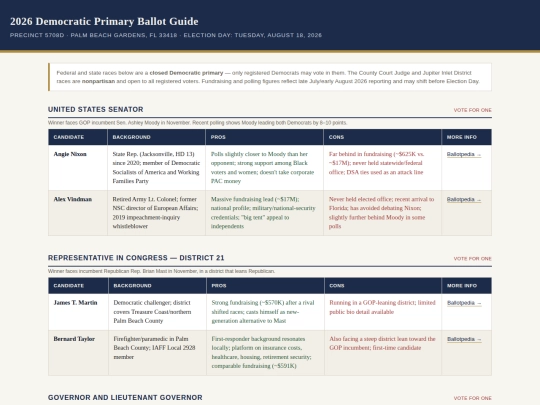Image resolution: width=540 pixels, height=405 pixels.
Task: Click 'Representative in Congress — District 21' heading
Action: pos(136,258)
